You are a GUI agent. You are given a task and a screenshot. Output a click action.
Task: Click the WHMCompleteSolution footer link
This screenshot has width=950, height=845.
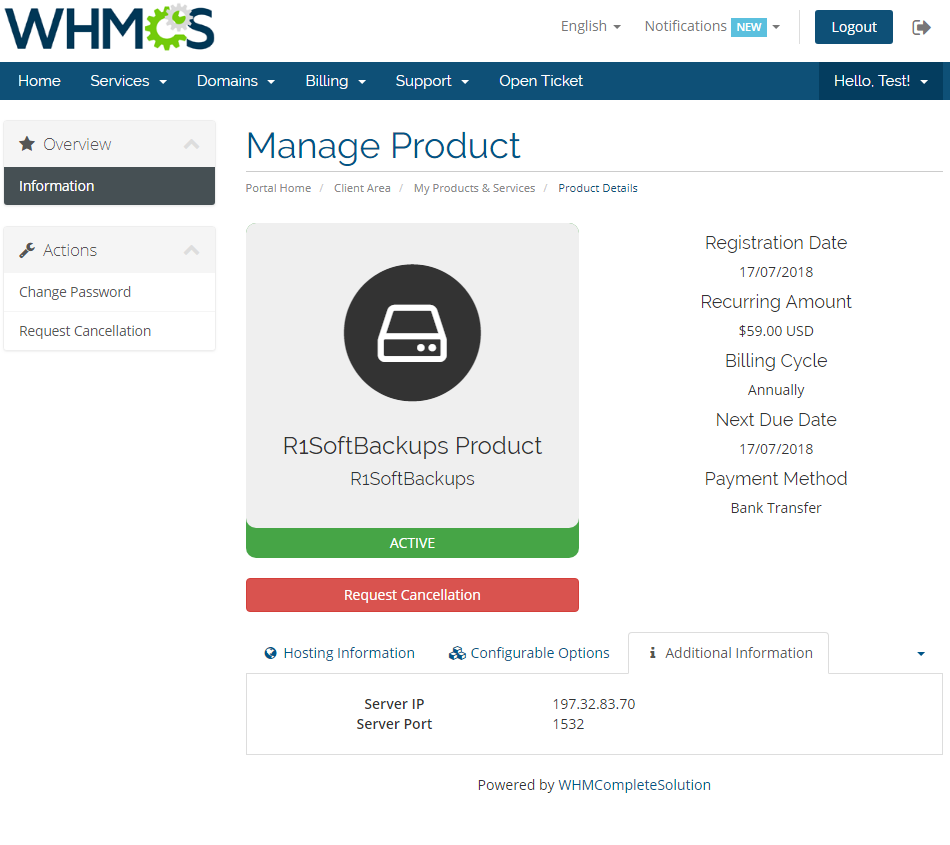click(x=634, y=785)
